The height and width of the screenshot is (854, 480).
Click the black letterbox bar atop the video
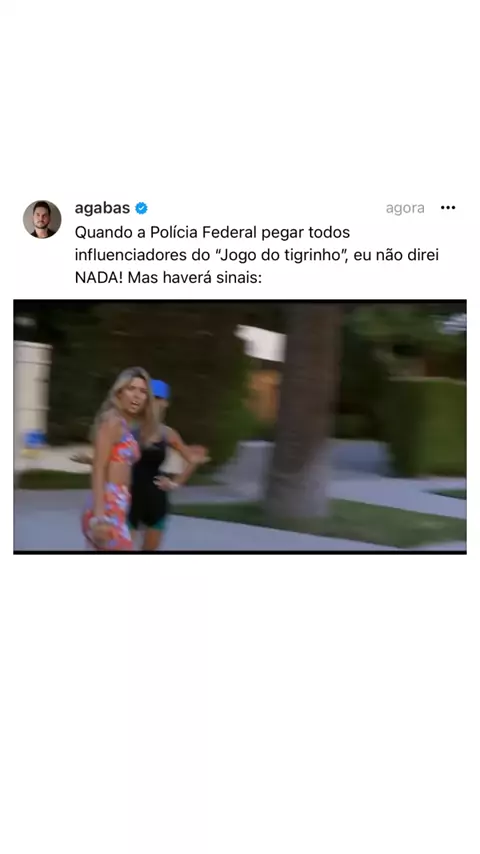(240, 301)
